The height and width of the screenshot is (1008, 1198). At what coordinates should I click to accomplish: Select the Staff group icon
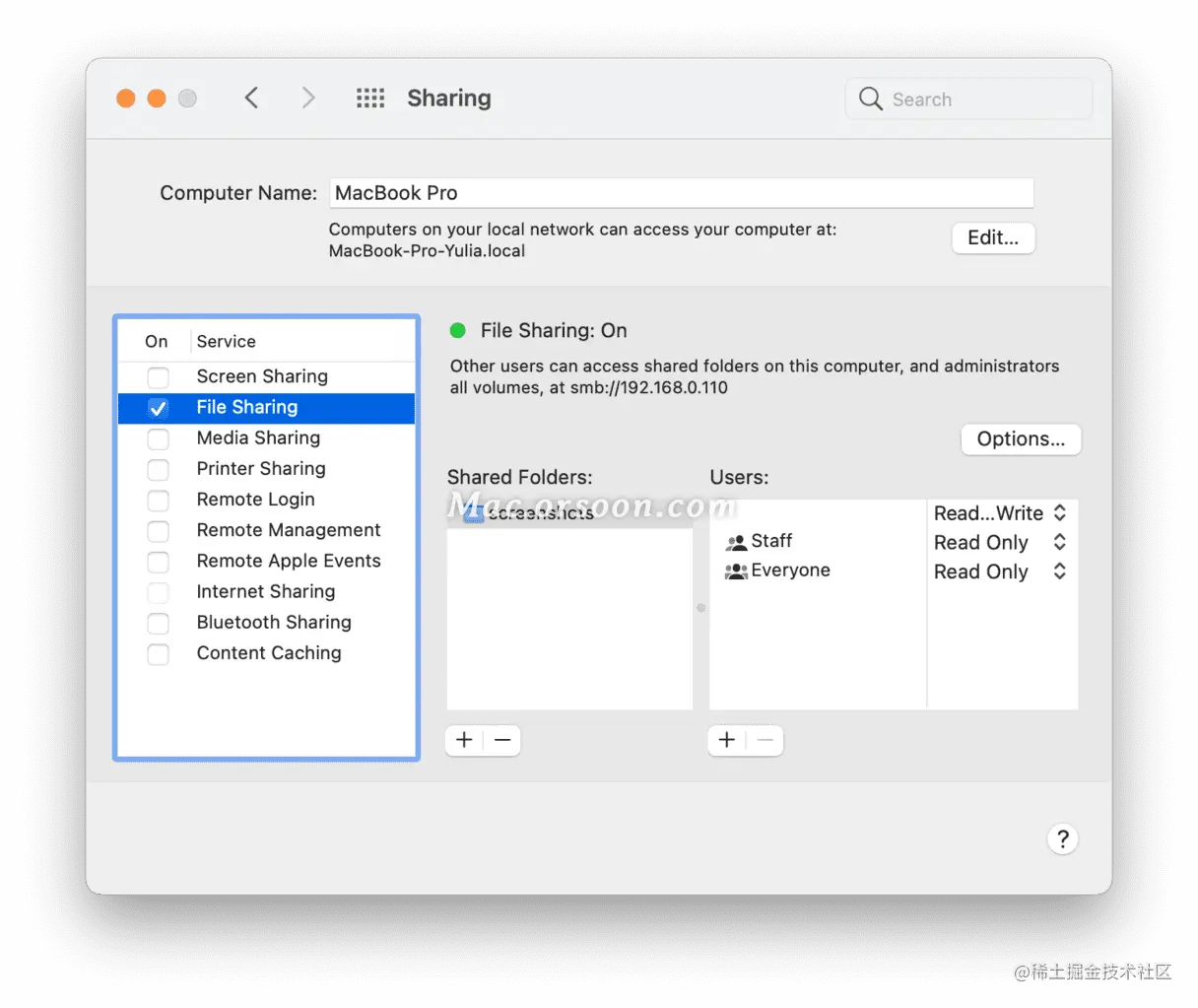click(736, 542)
